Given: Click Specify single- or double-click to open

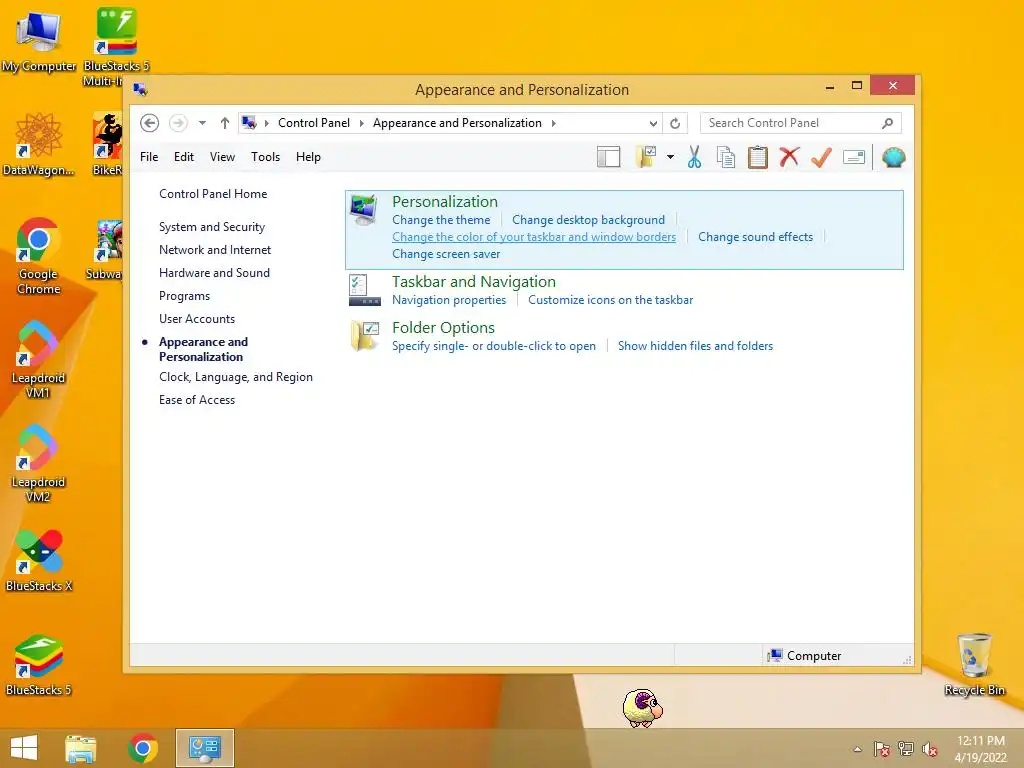Looking at the screenshot, I should click(494, 346).
